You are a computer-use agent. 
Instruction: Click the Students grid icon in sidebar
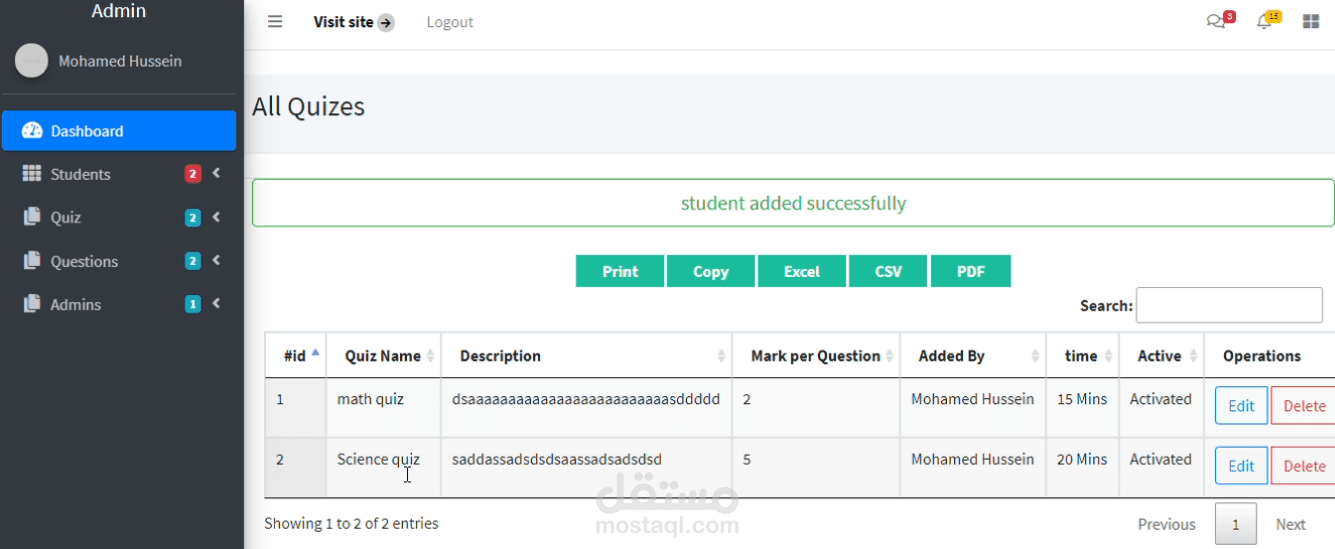pyautogui.click(x=32, y=174)
